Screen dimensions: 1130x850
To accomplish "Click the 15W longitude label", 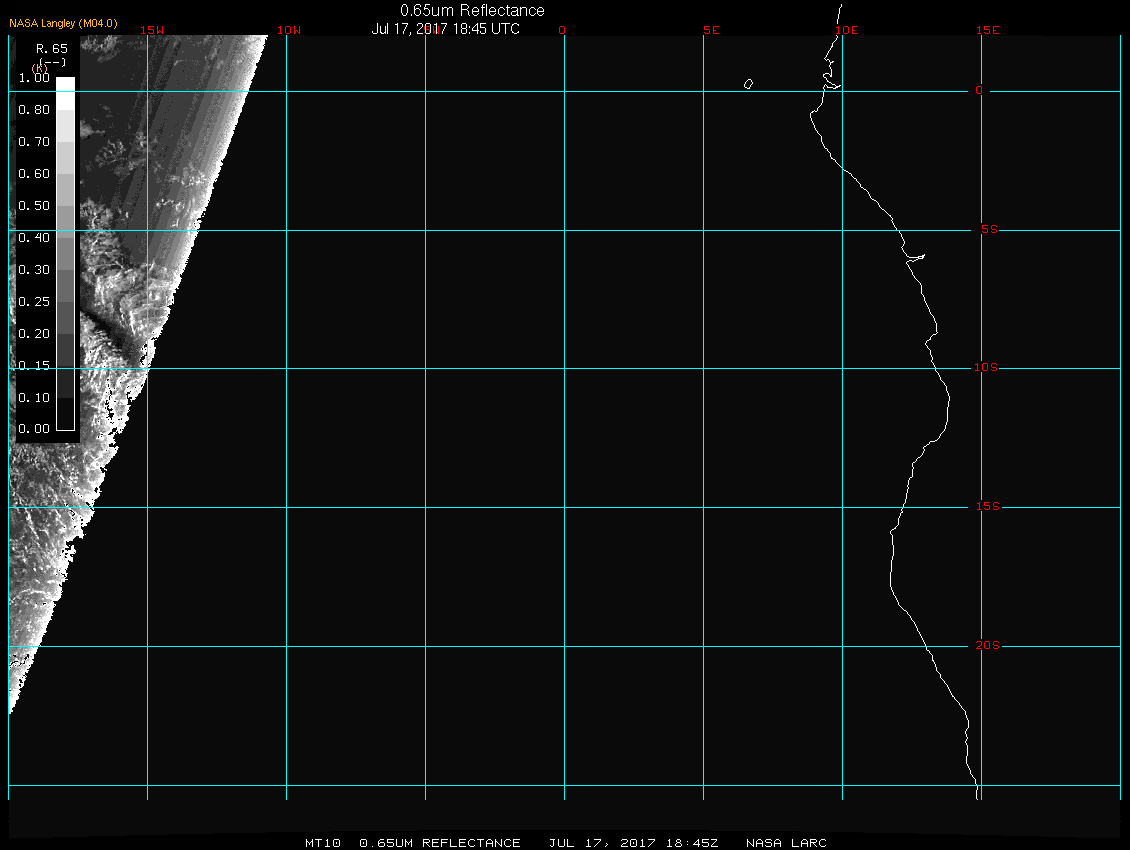I will (x=152, y=30).
